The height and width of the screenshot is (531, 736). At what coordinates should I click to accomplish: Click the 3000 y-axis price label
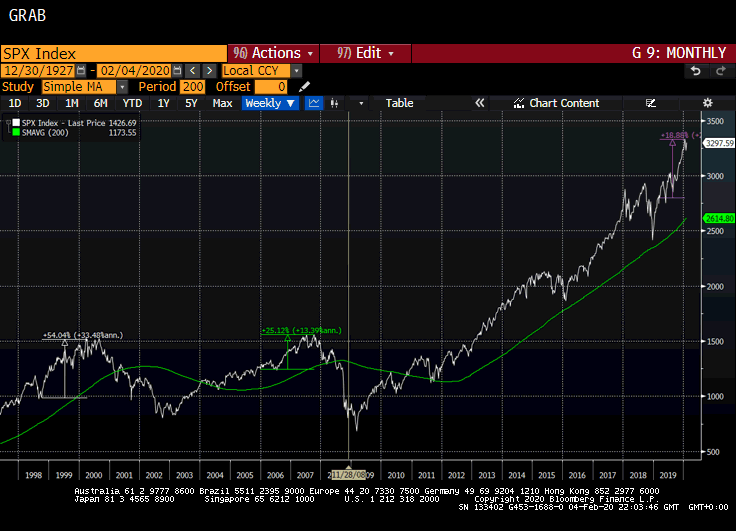715,176
